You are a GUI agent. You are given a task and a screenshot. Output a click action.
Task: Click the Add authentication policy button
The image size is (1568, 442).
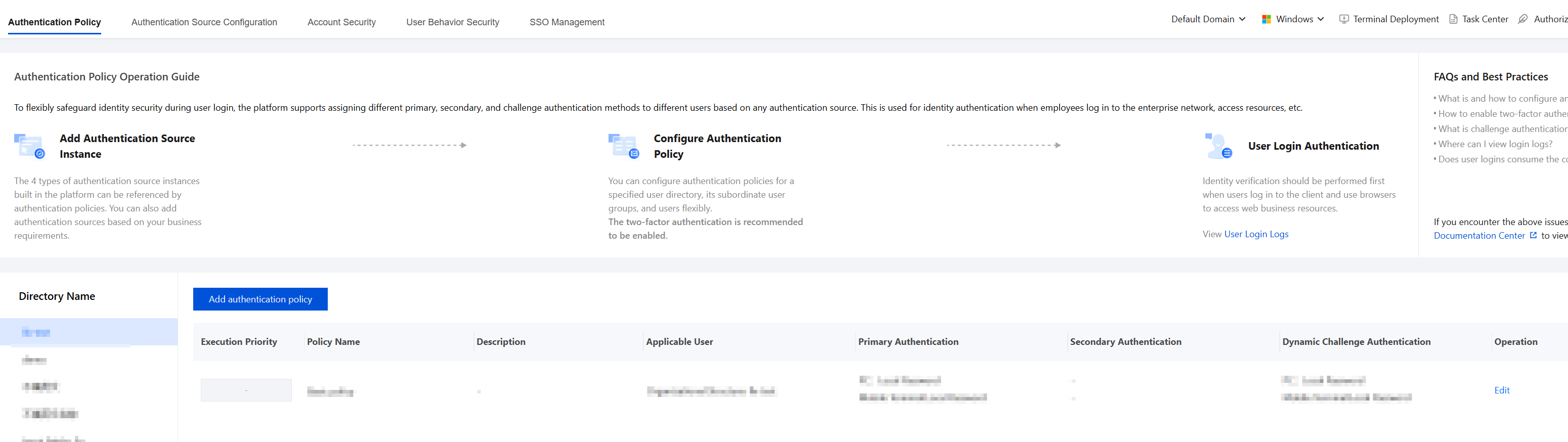pyautogui.click(x=260, y=299)
